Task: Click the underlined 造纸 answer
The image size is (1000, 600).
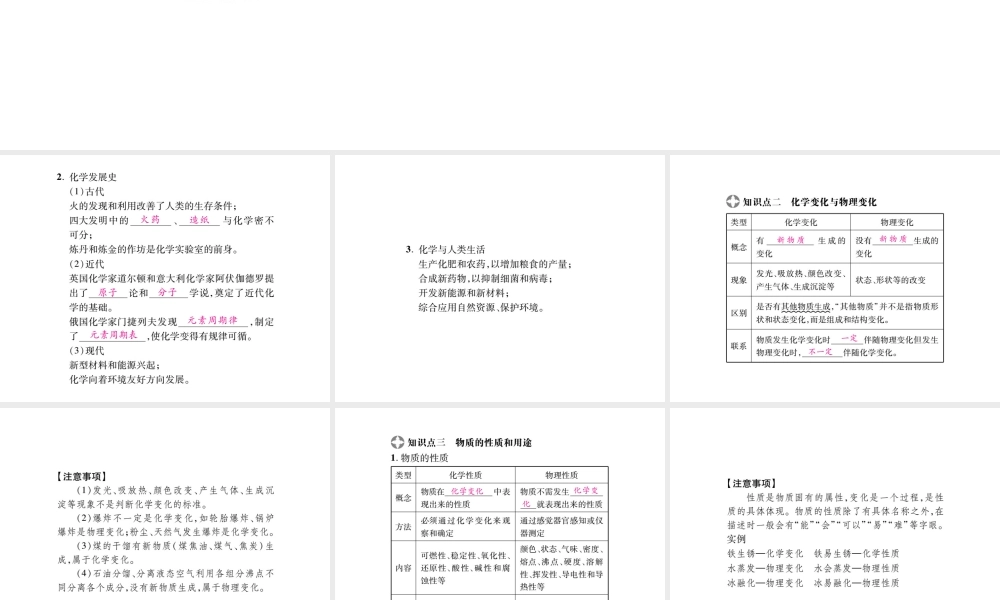Action: coord(200,221)
